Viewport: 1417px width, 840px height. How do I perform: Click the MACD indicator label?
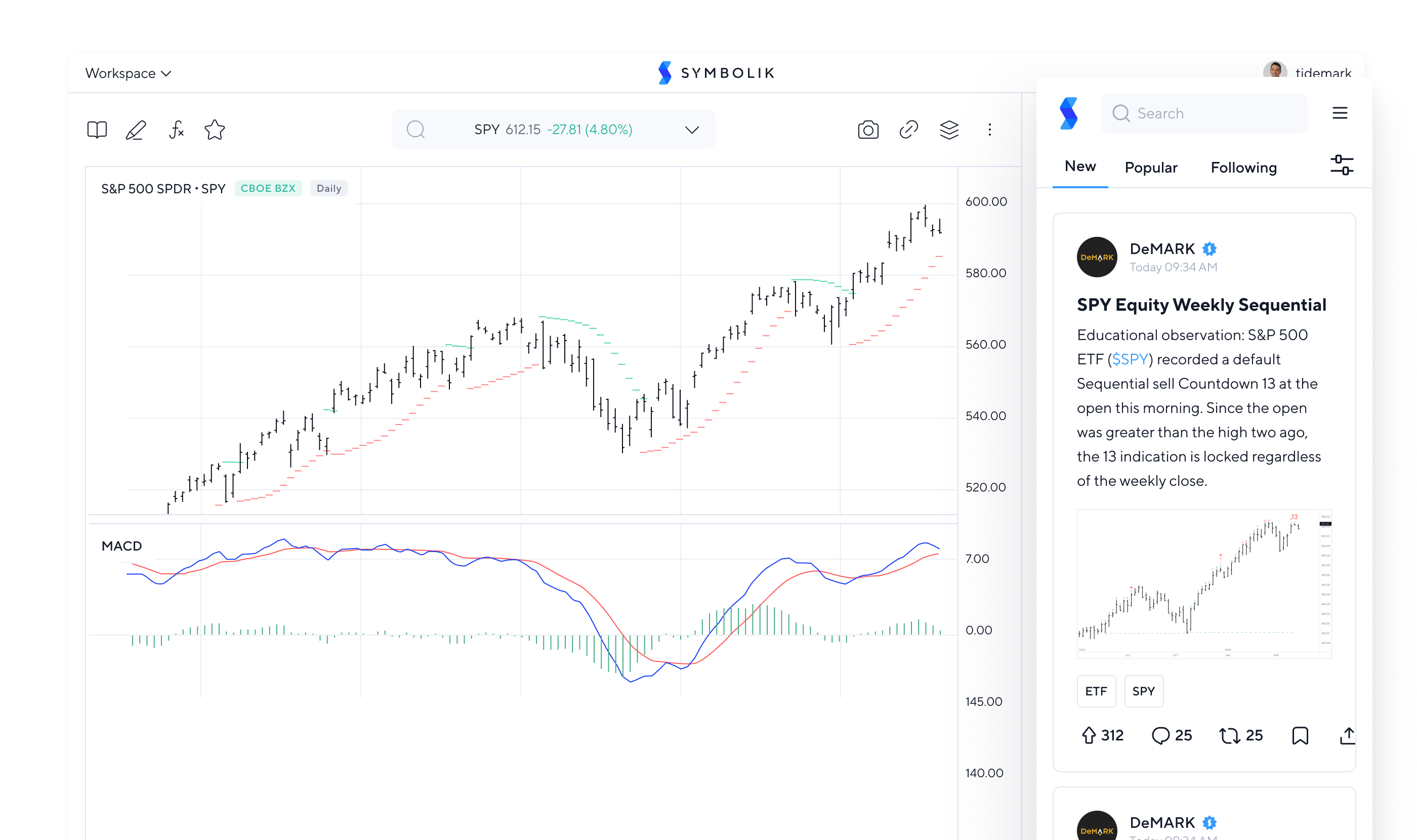[x=122, y=545]
